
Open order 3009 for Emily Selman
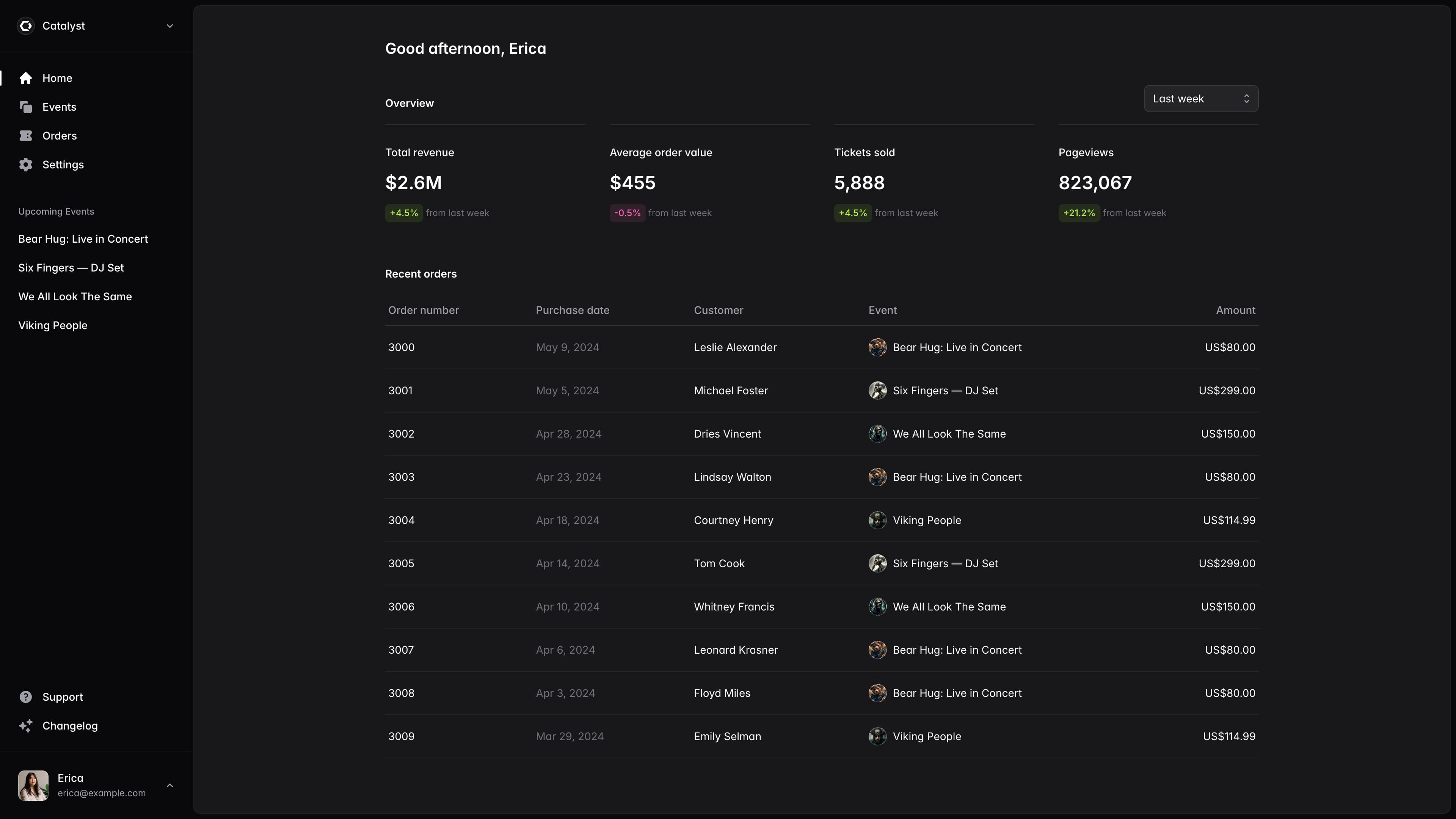401,736
